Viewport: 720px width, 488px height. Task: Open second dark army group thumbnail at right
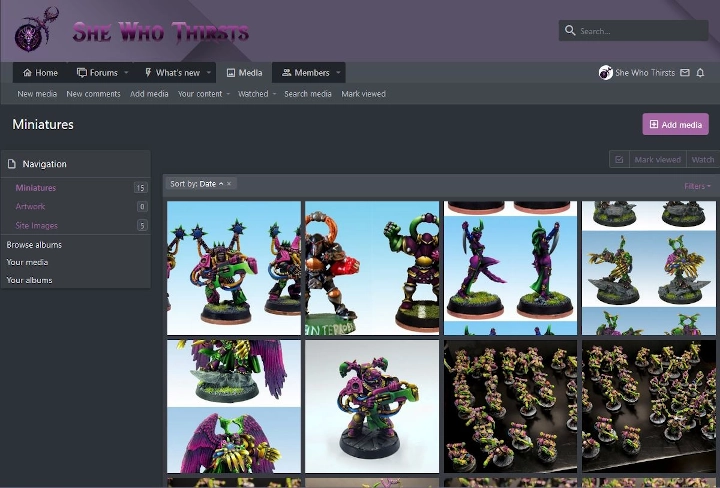coord(648,406)
